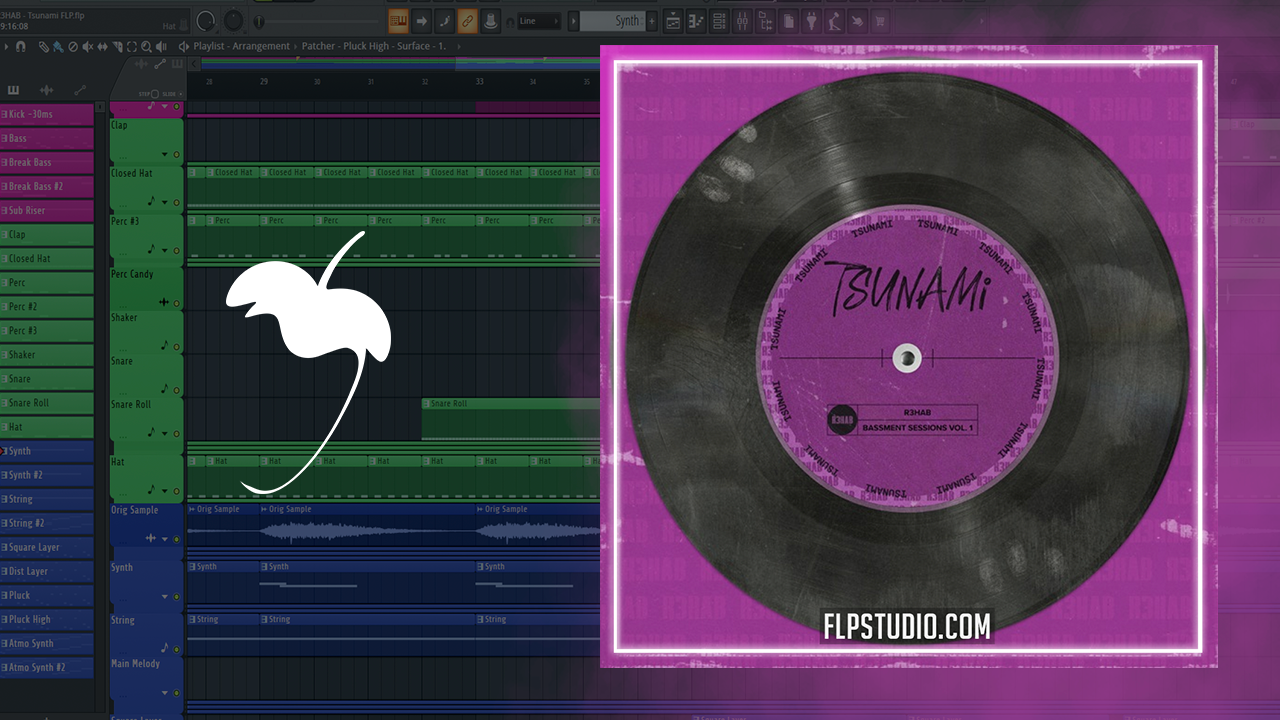This screenshot has height=720, width=1280.
Task: Expand the Clap track options arrow
Action: (165, 155)
